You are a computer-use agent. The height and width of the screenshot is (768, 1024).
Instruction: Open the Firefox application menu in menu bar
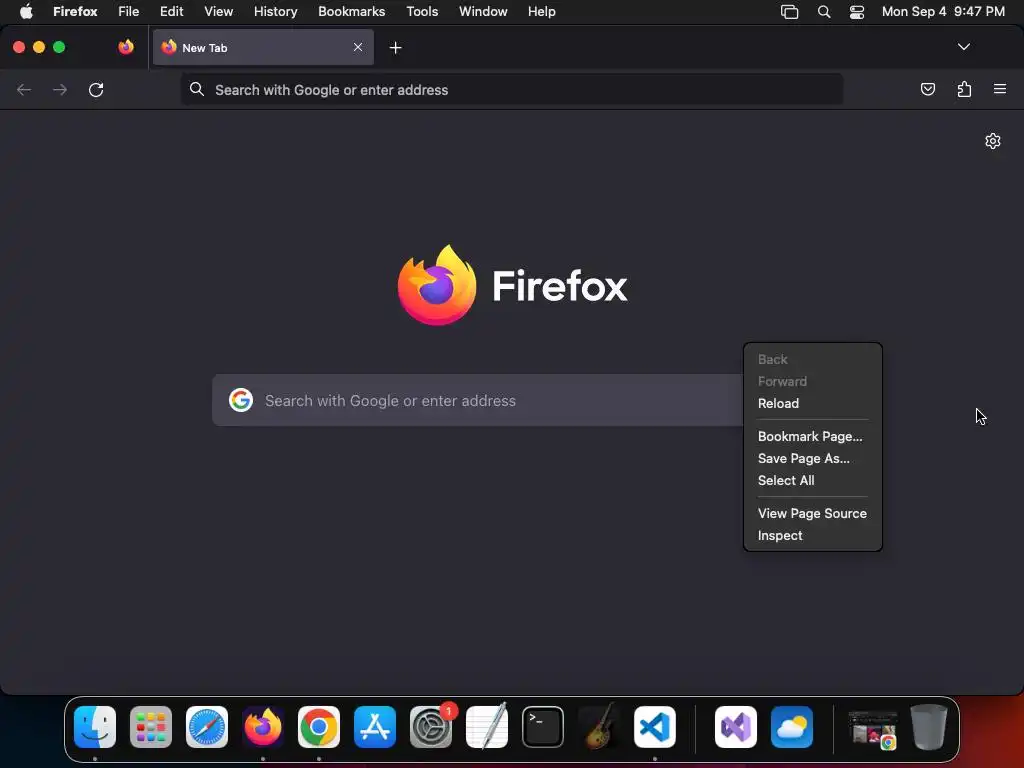[x=75, y=12]
